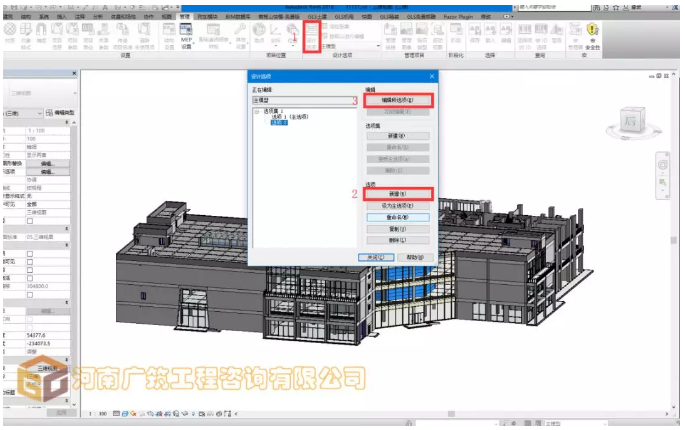685x430 pixels.
Task: Open the steering wheel on navigation bar
Action: click(663, 165)
